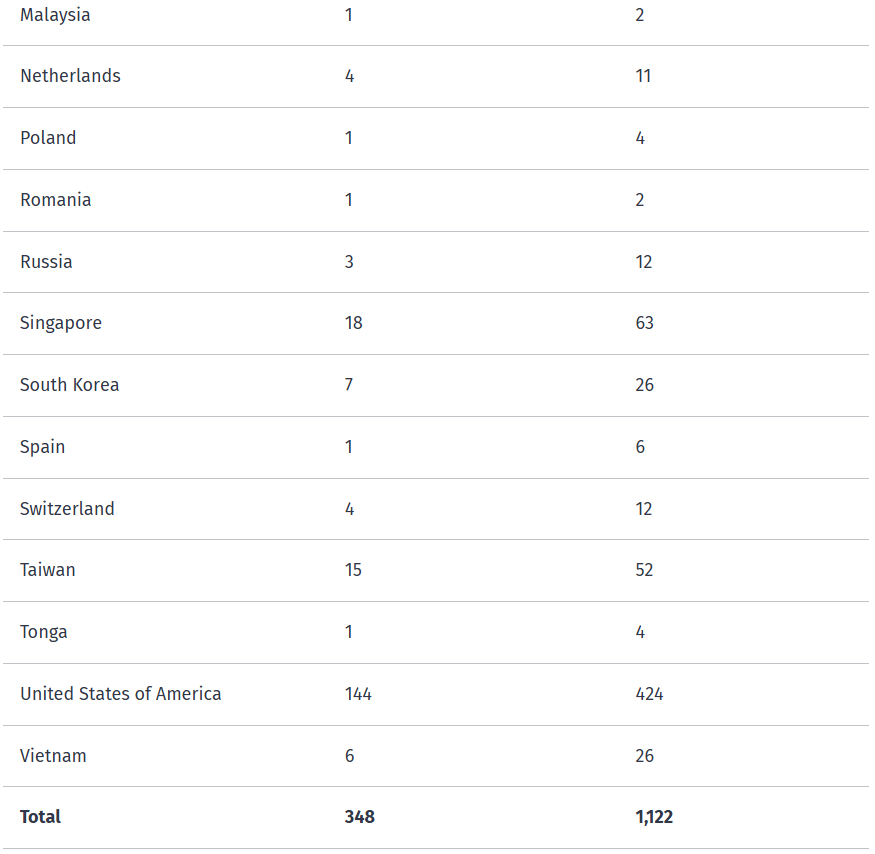
Task: Select the value 63 in Singapore row
Action: (x=645, y=323)
